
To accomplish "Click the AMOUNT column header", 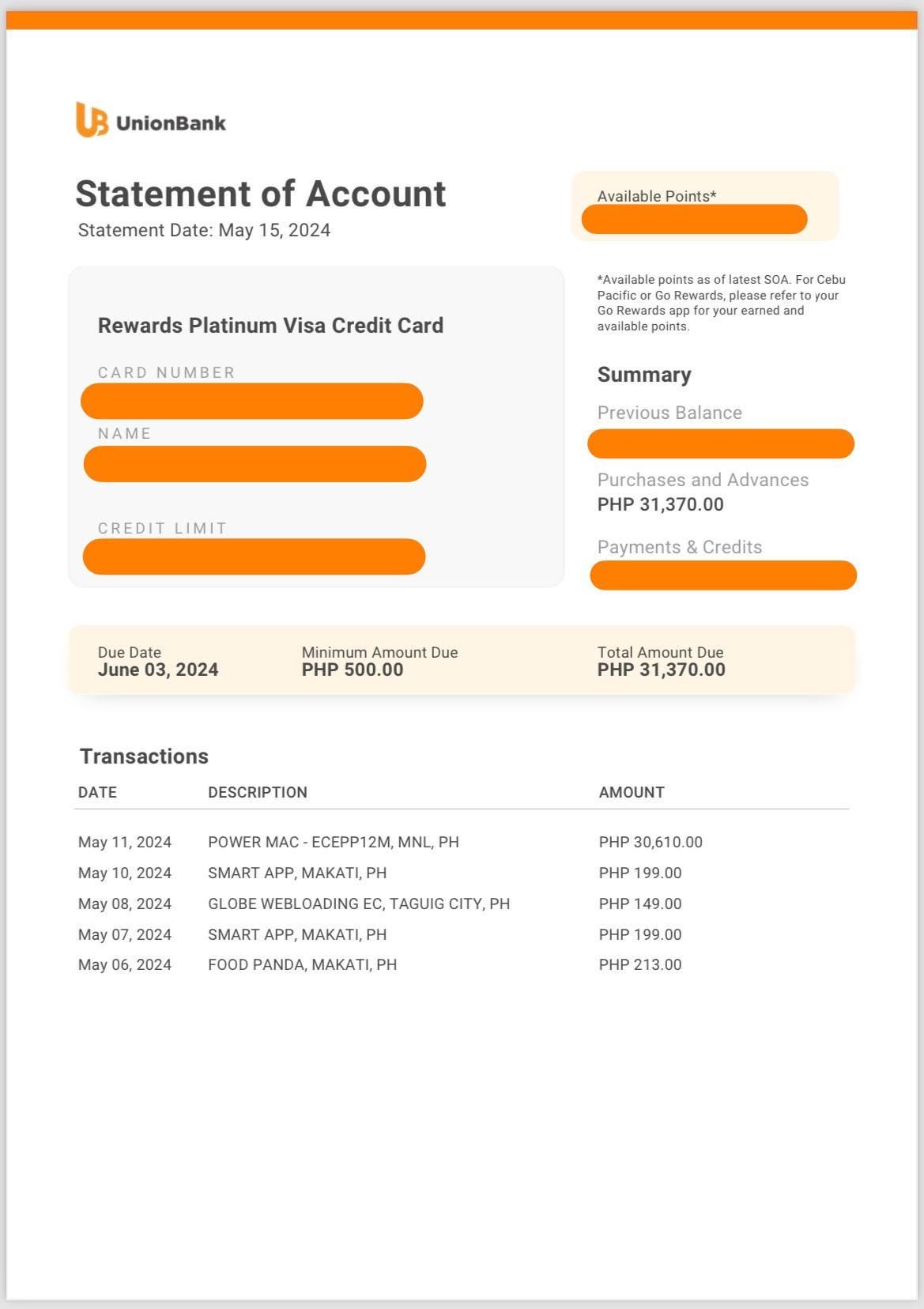I will click(632, 793).
